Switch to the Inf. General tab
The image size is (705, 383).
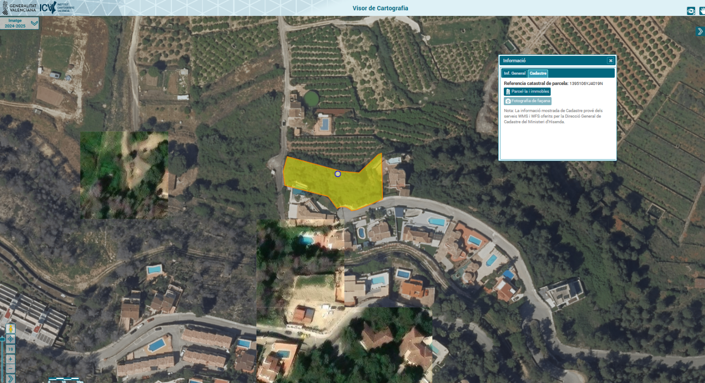[514, 73]
